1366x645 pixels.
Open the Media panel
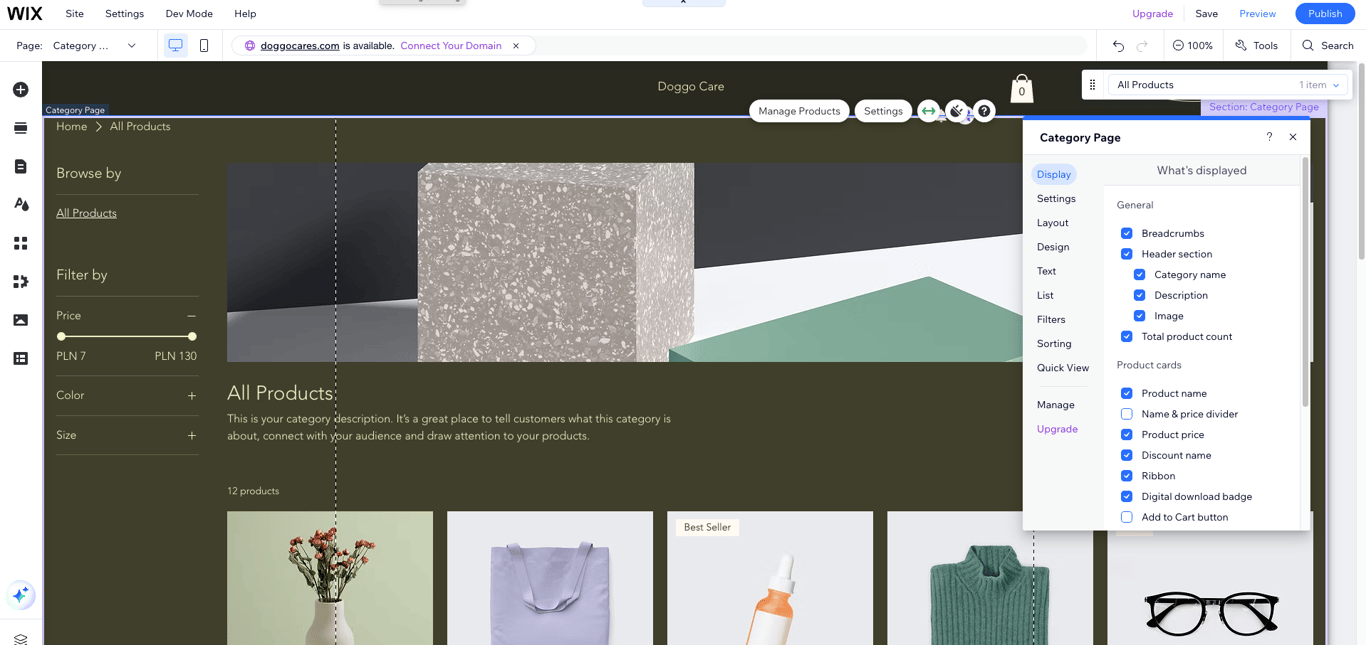[20, 319]
